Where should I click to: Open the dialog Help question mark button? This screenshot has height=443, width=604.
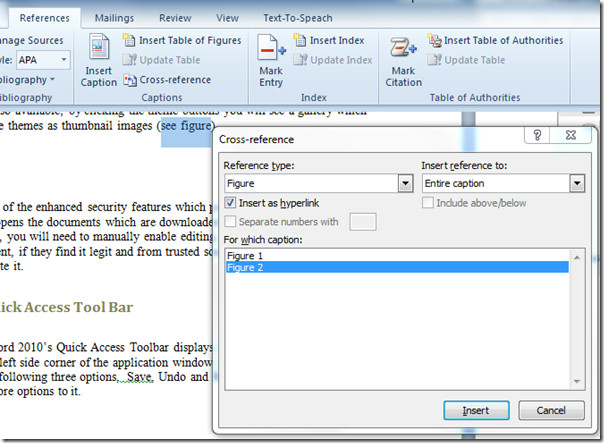coord(537,135)
